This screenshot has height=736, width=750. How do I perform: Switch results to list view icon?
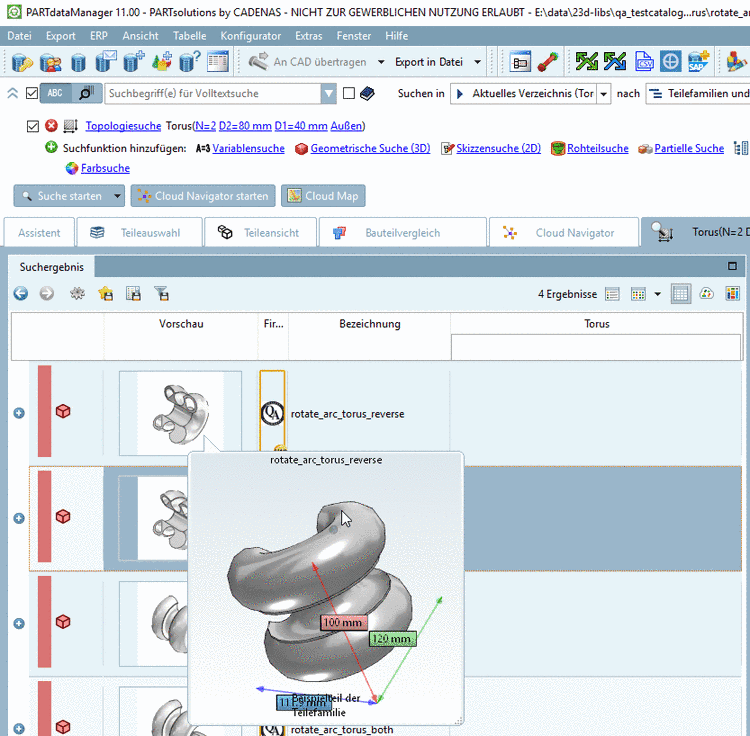pyautogui.click(x=612, y=294)
